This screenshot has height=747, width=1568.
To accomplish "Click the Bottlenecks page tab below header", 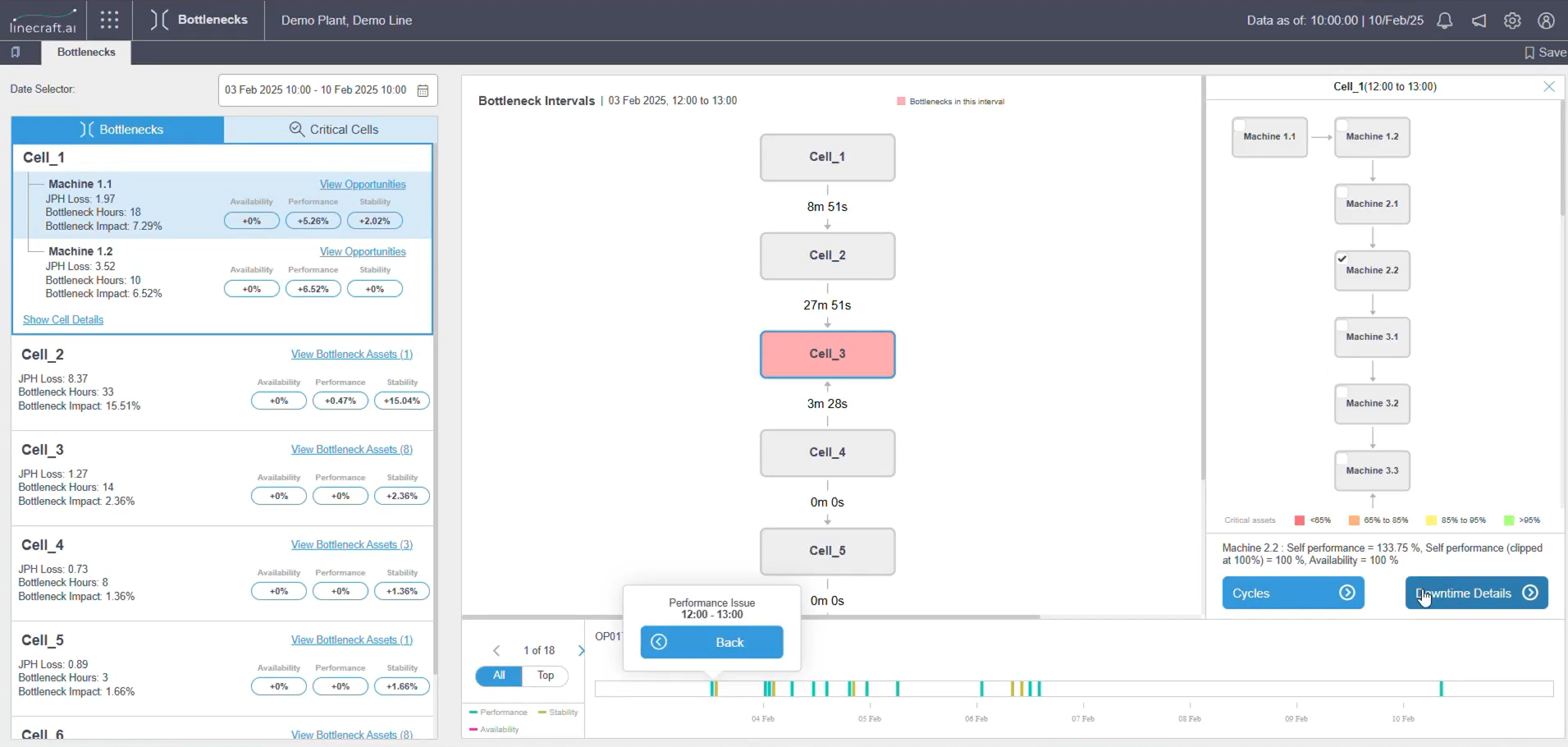I will pyautogui.click(x=86, y=53).
